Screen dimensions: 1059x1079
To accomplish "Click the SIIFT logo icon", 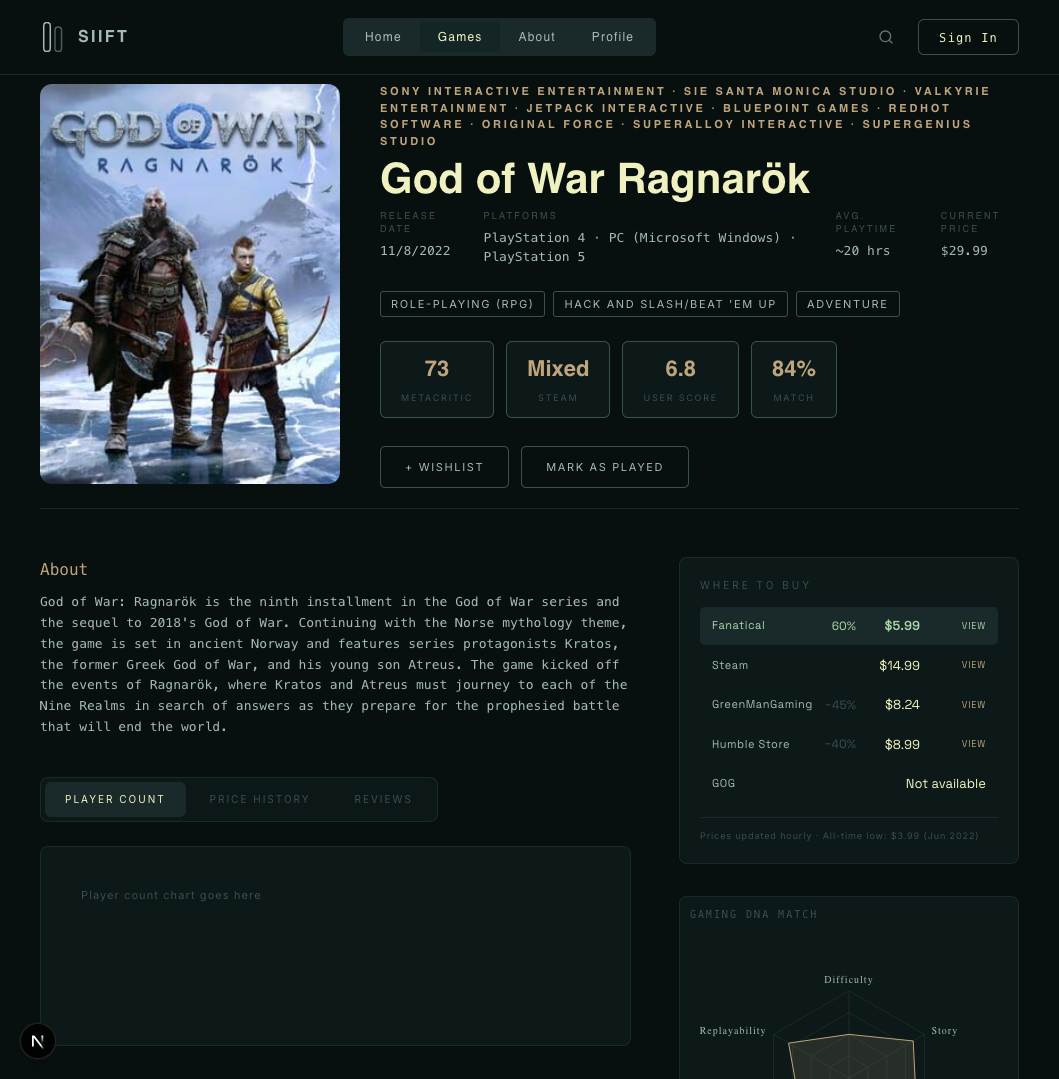I will click(52, 37).
